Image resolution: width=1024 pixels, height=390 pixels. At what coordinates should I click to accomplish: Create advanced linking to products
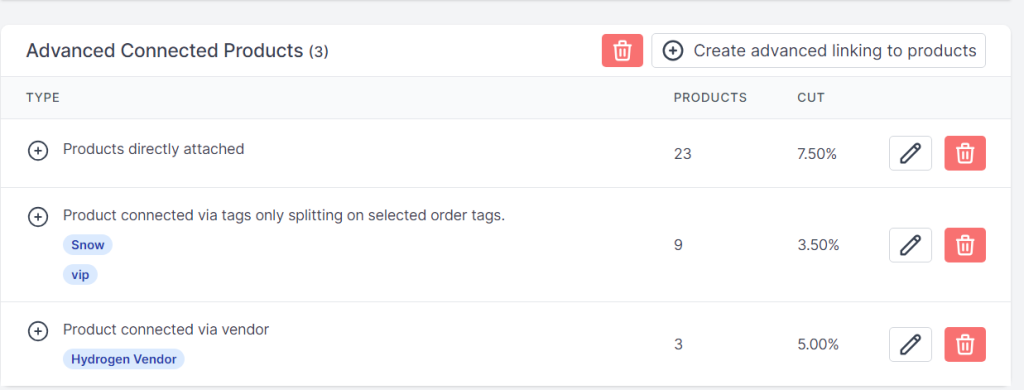tap(818, 50)
